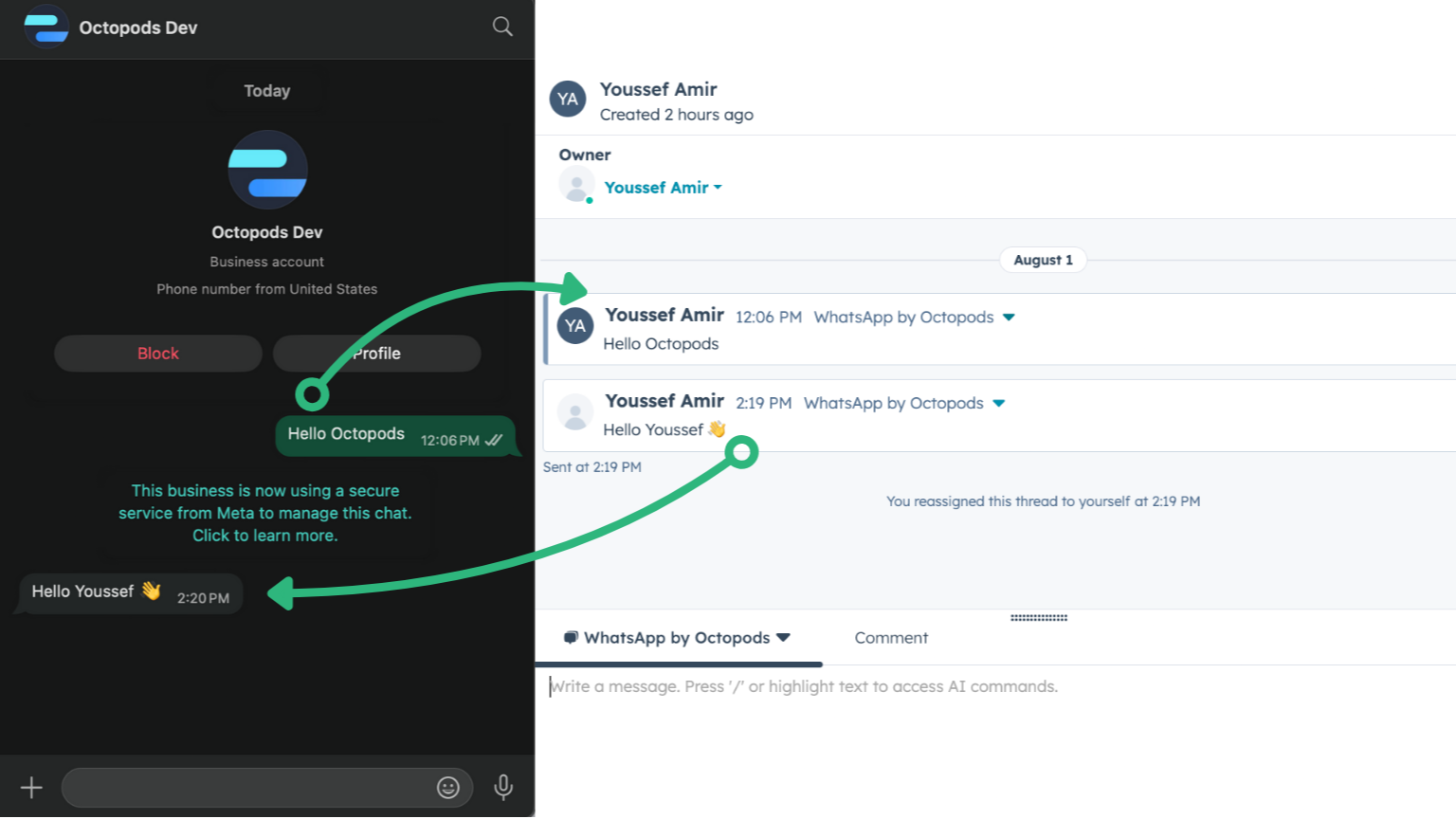Click the microphone icon to record voice message
The width and height of the screenshot is (1456, 819).
pos(502,788)
